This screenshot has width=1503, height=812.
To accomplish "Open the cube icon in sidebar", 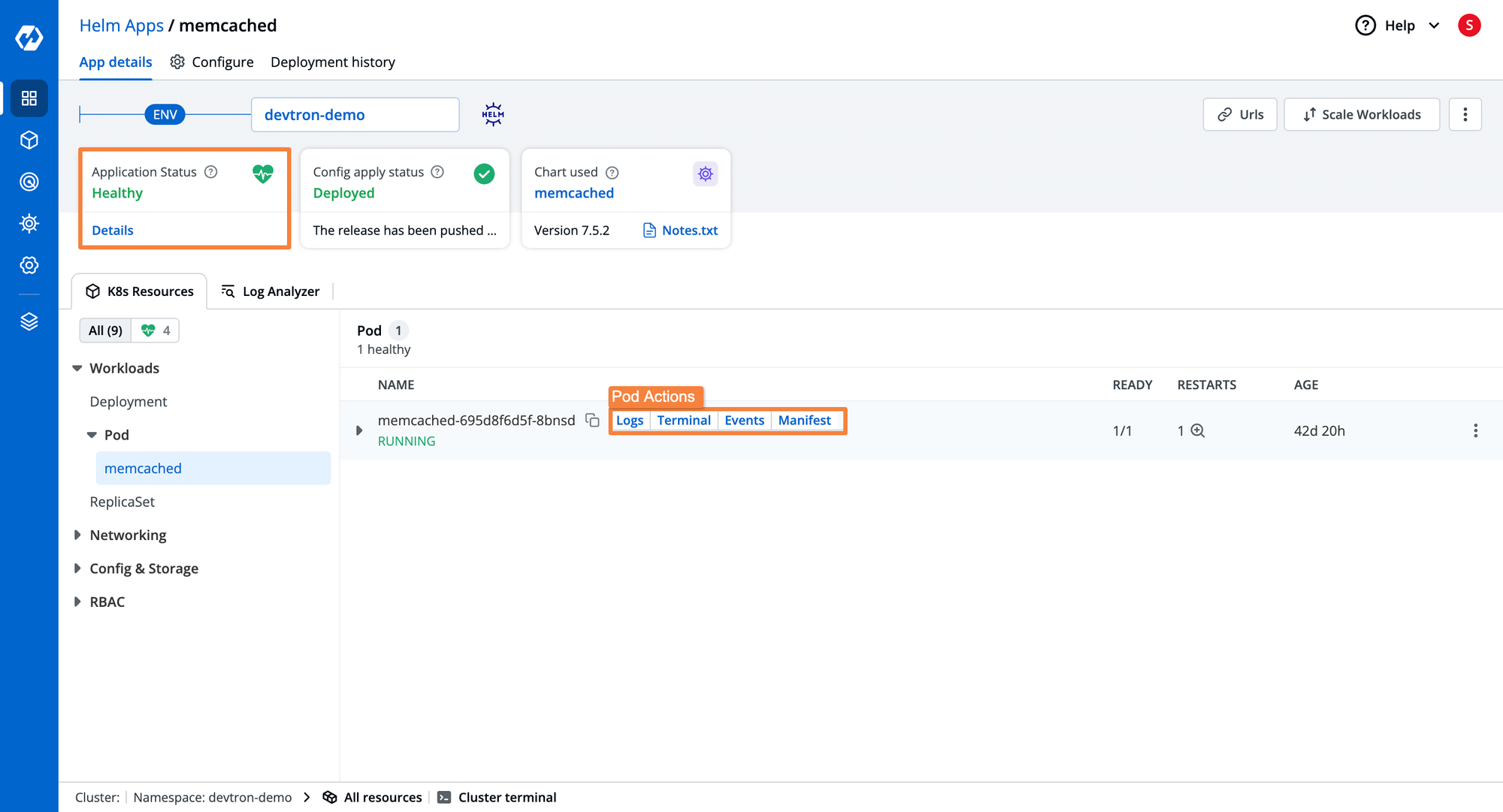I will [x=29, y=140].
